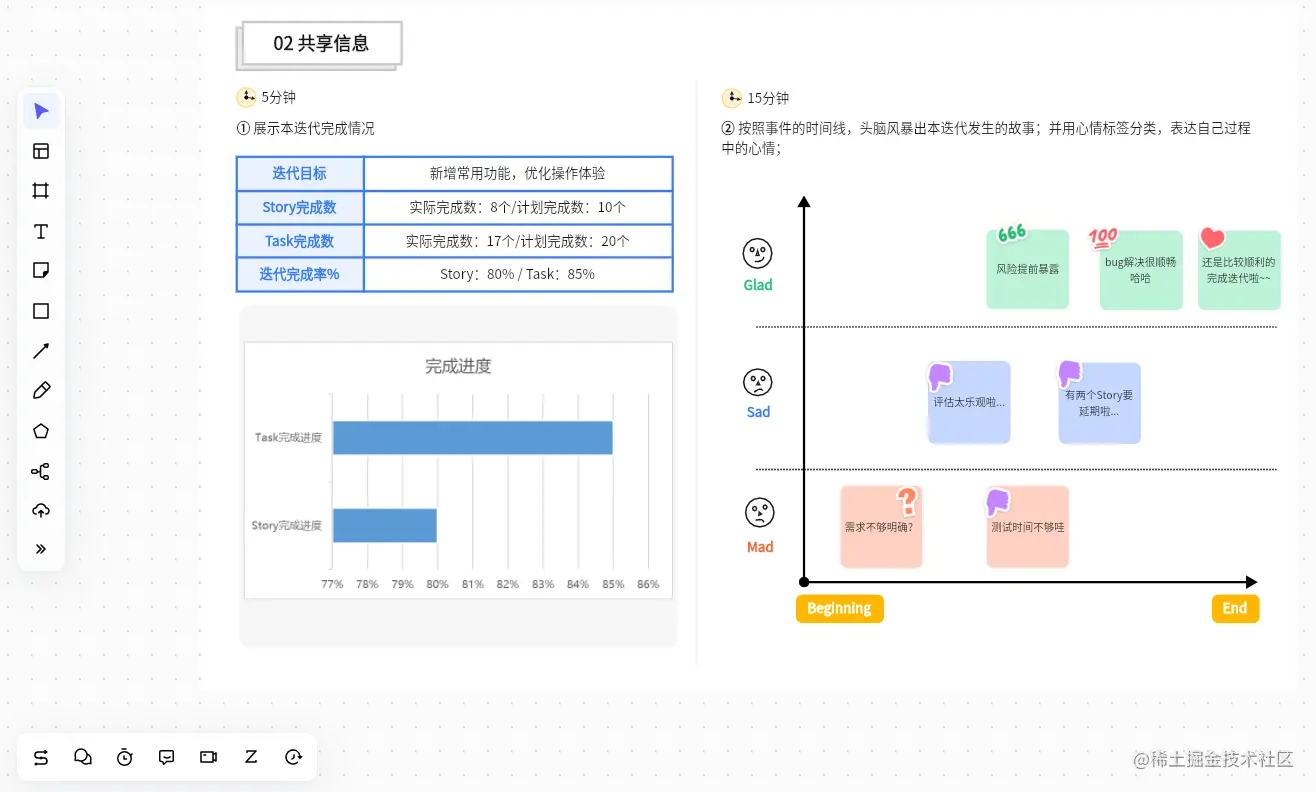The image size is (1316, 792).
Task: Click the Story完成进度 axis label
Action: [287, 526]
